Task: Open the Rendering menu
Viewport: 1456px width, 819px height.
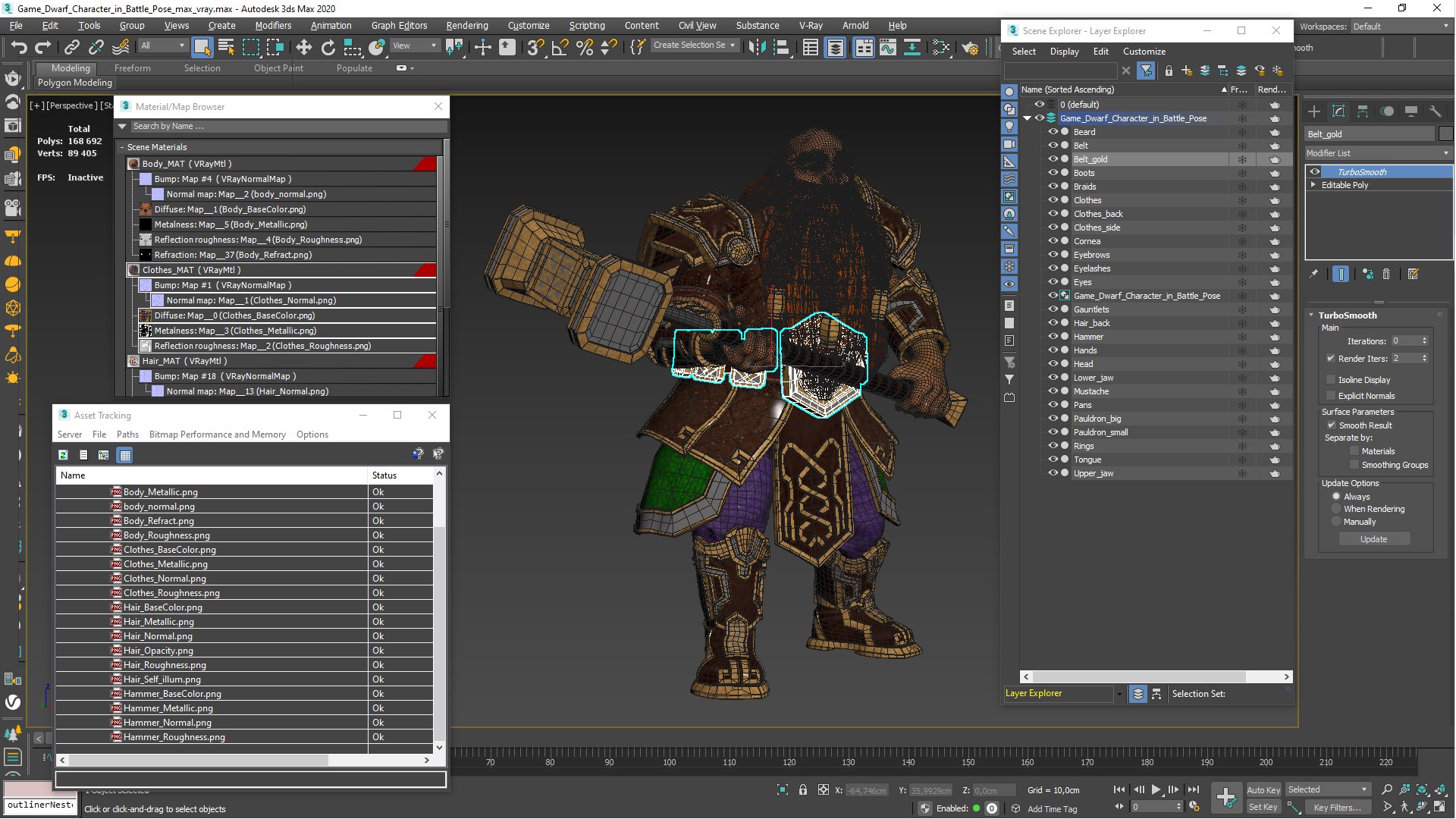Action: (467, 26)
